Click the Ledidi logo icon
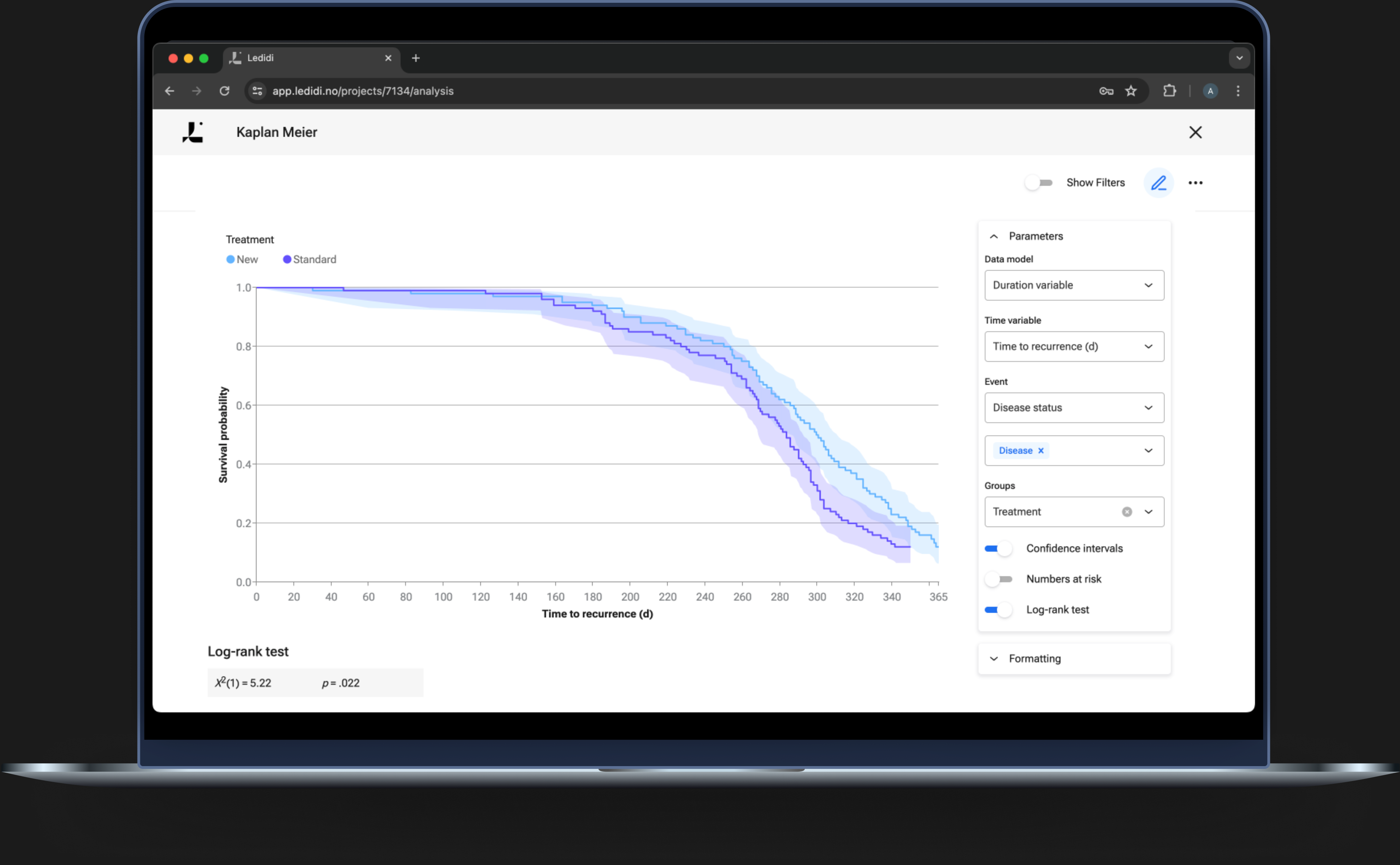1400x865 pixels. [193, 132]
